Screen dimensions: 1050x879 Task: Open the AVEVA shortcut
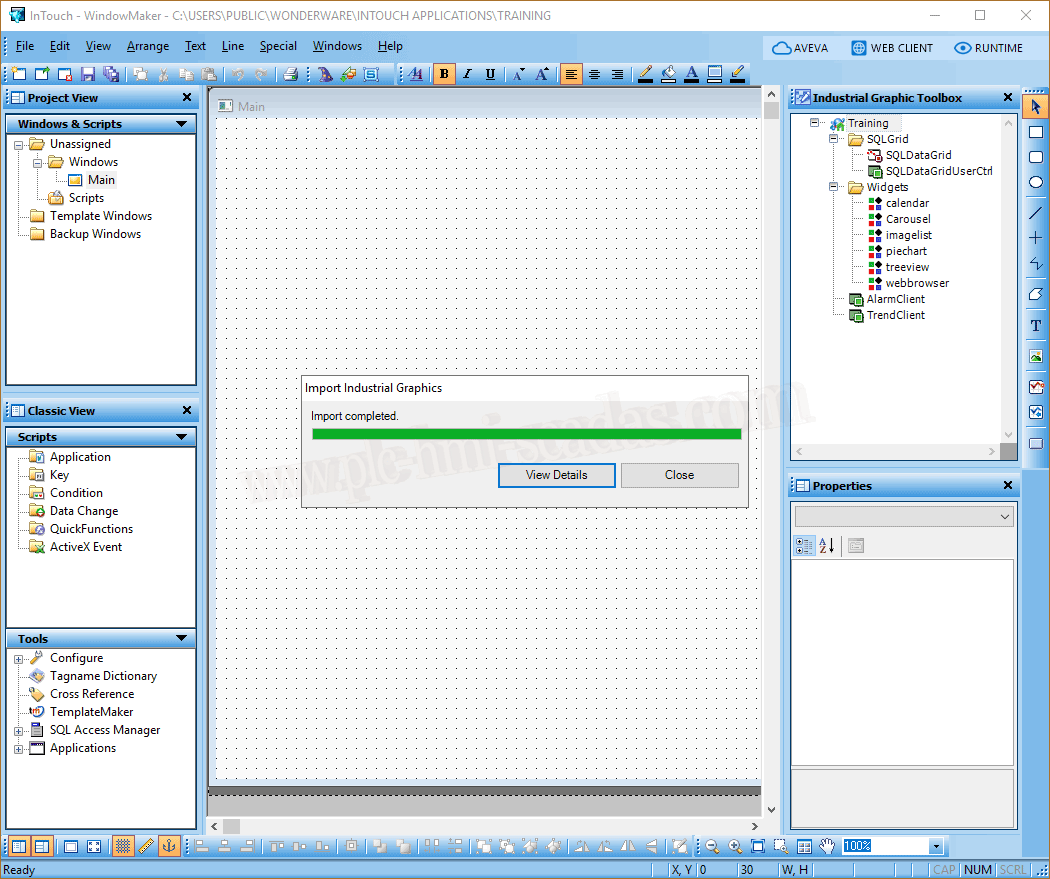pyautogui.click(x=800, y=48)
